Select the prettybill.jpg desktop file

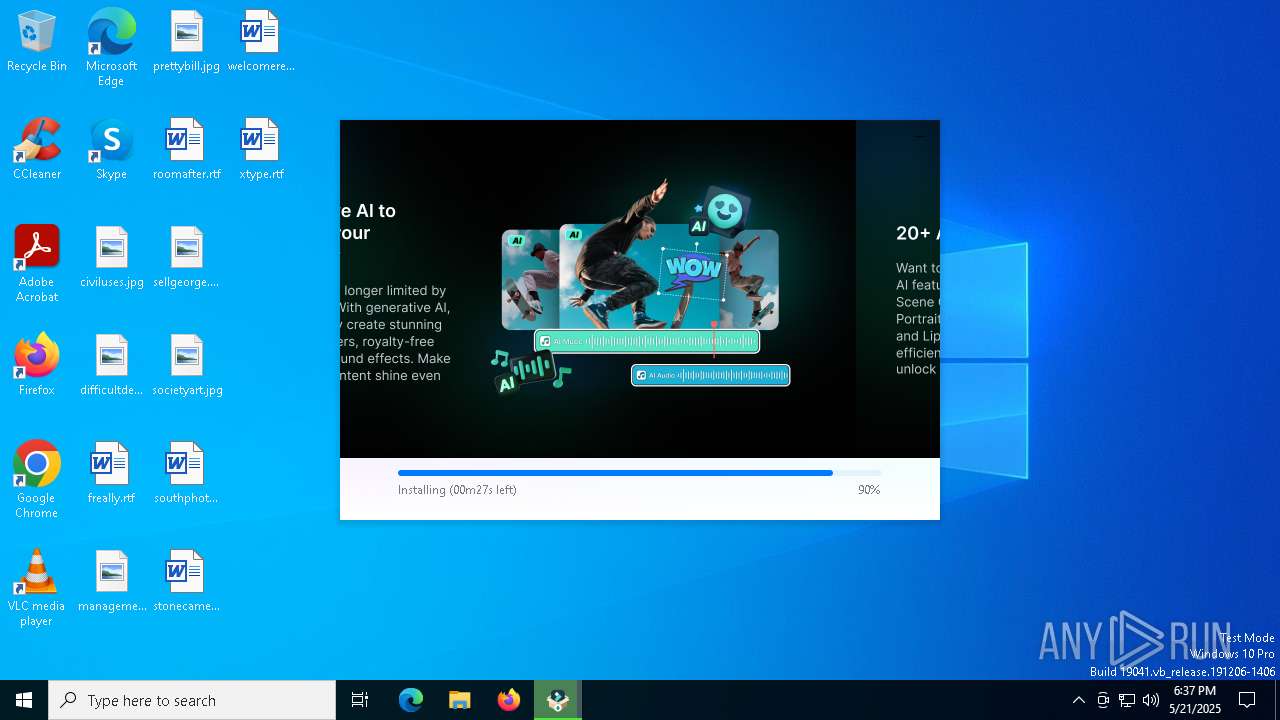(186, 41)
